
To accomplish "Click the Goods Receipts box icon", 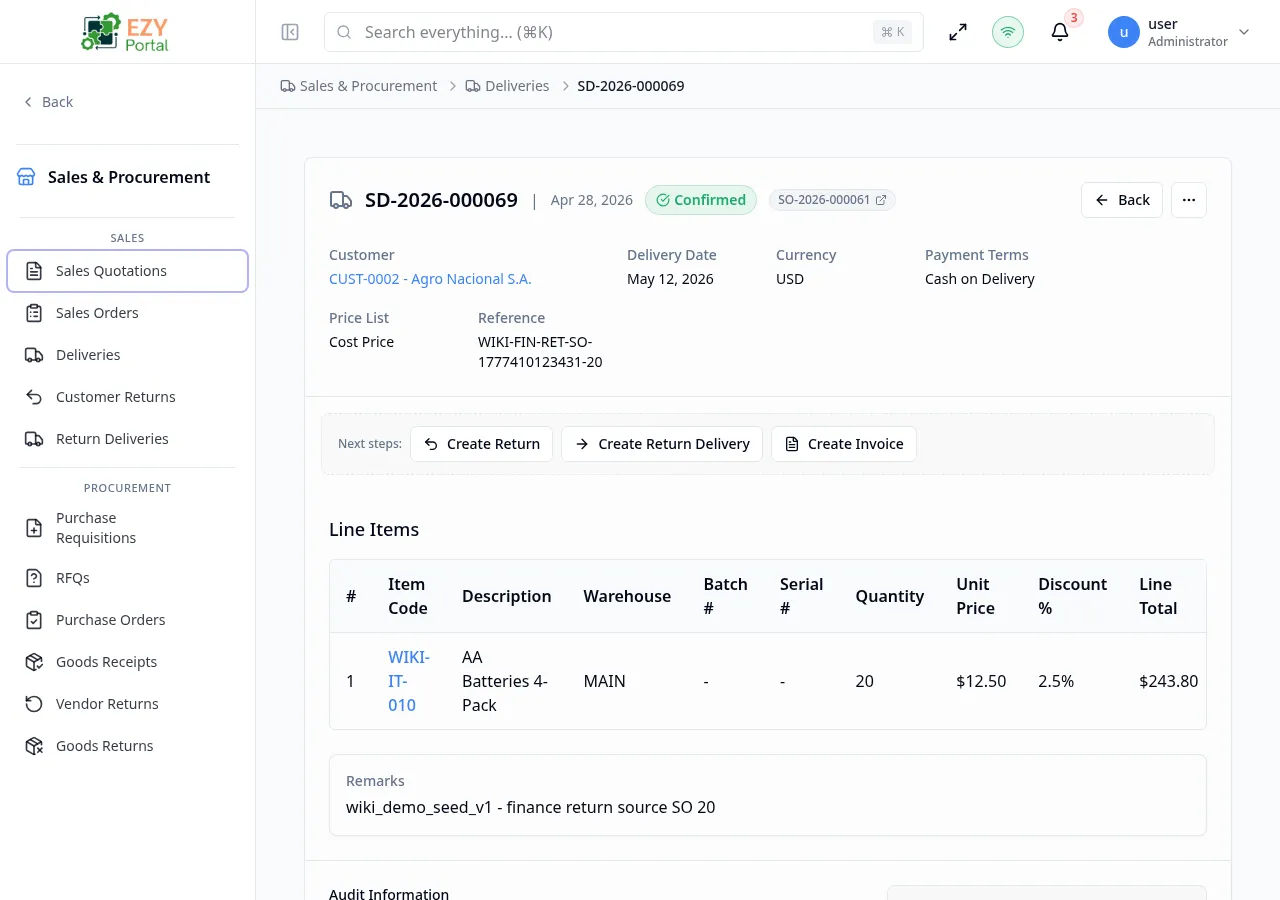I will point(34,662).
